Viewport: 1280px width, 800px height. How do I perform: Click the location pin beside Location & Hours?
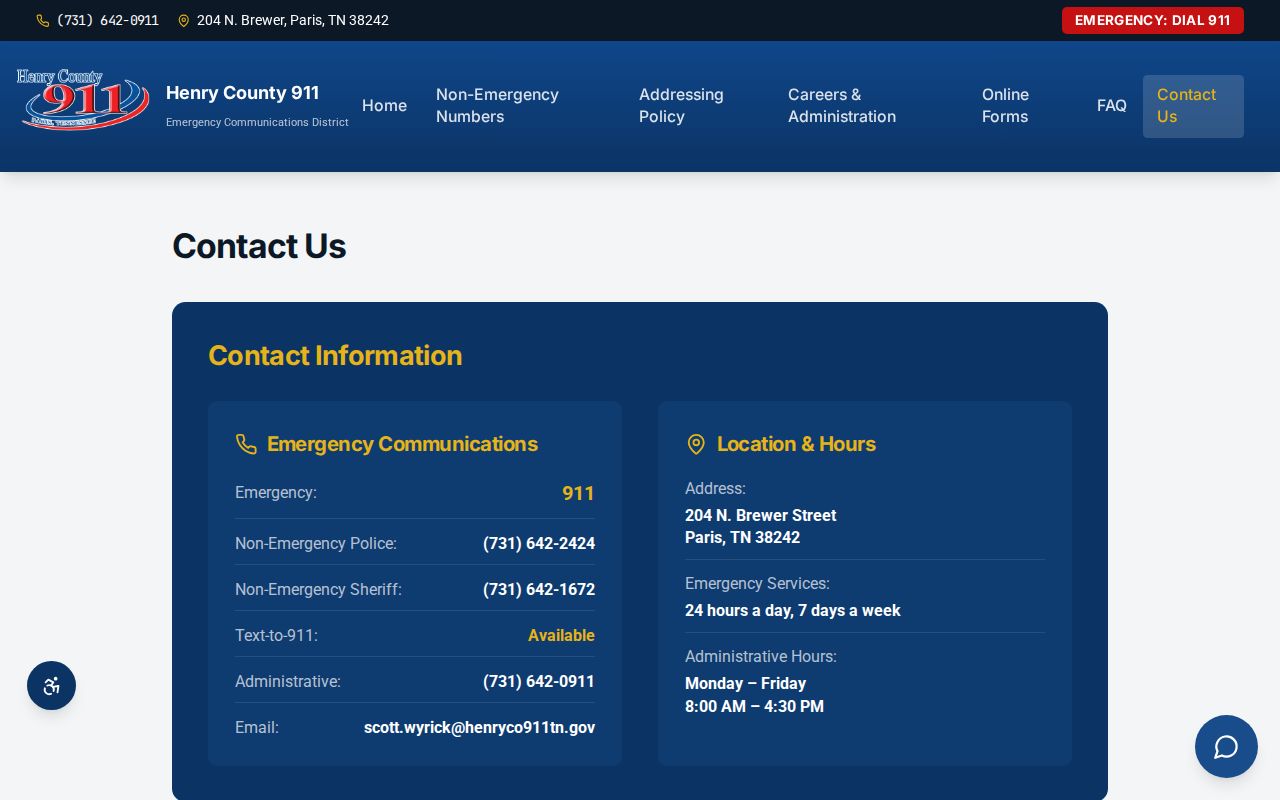[696, 444]
